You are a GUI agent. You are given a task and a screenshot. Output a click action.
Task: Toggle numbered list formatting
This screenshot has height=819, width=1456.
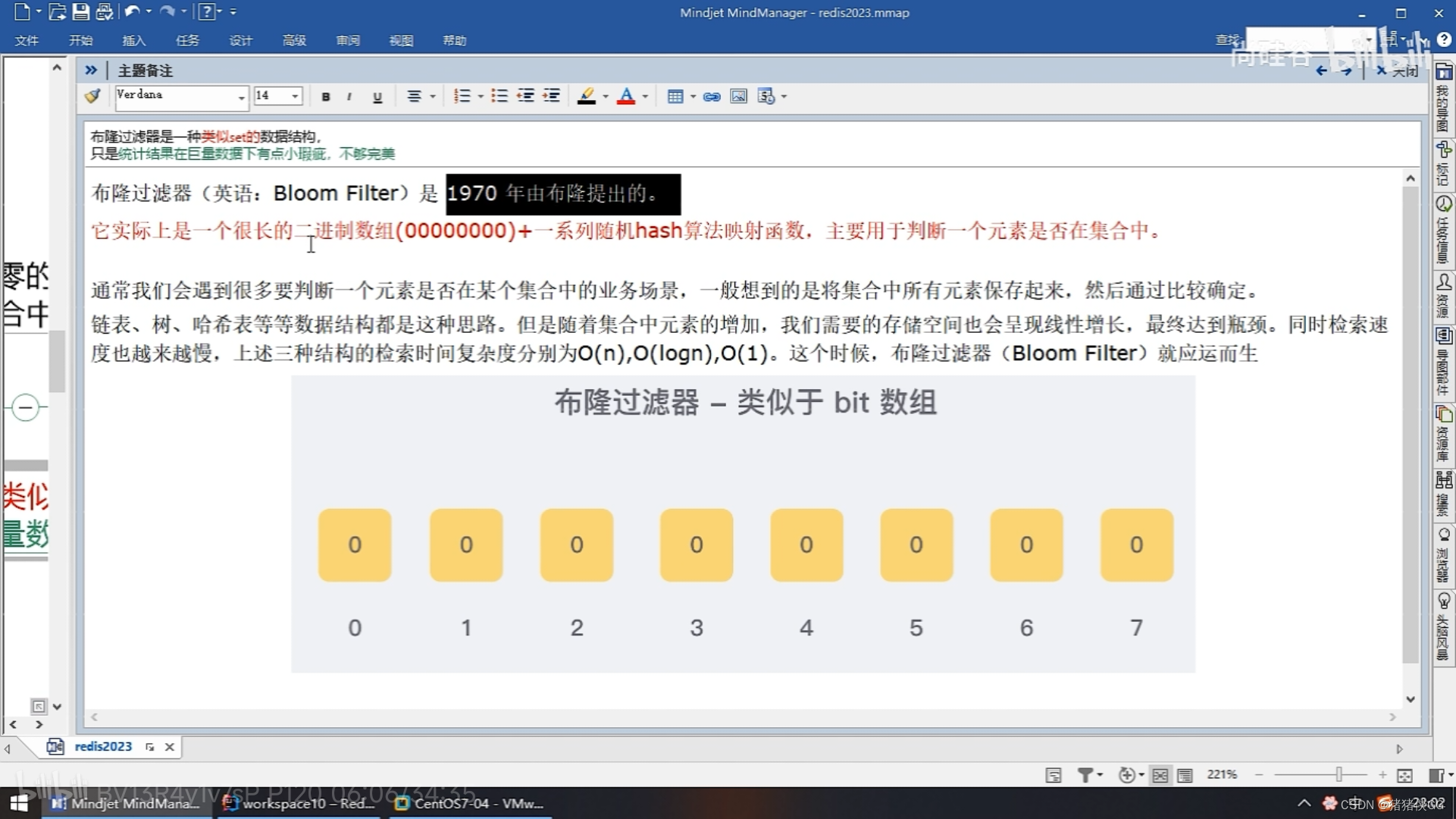462,96
